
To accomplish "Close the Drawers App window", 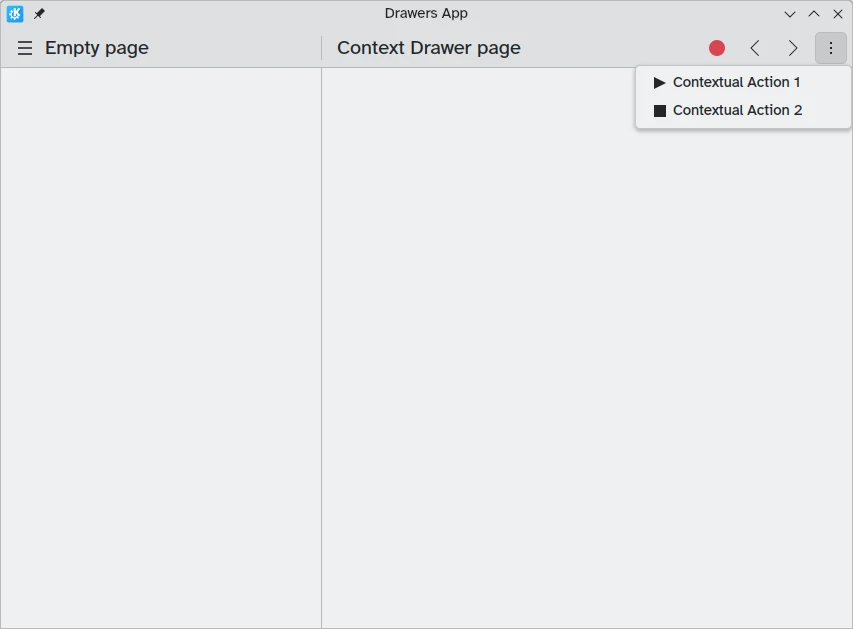I will 838,14.
